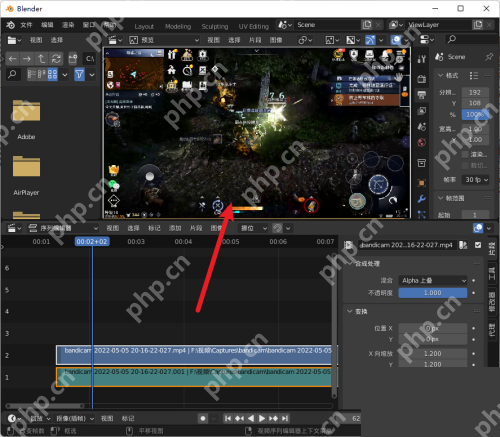The image size is (500, 437).
Task: Switch to the UV Editing workspace tab
Action: [x=254, y=26]
